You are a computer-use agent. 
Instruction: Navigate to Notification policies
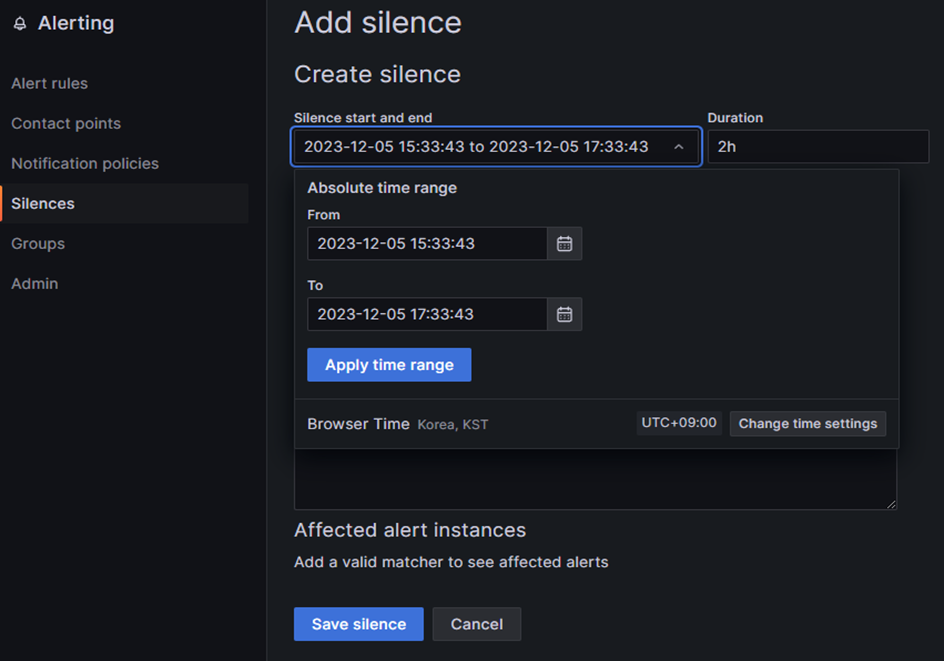(x=85, y=164)
